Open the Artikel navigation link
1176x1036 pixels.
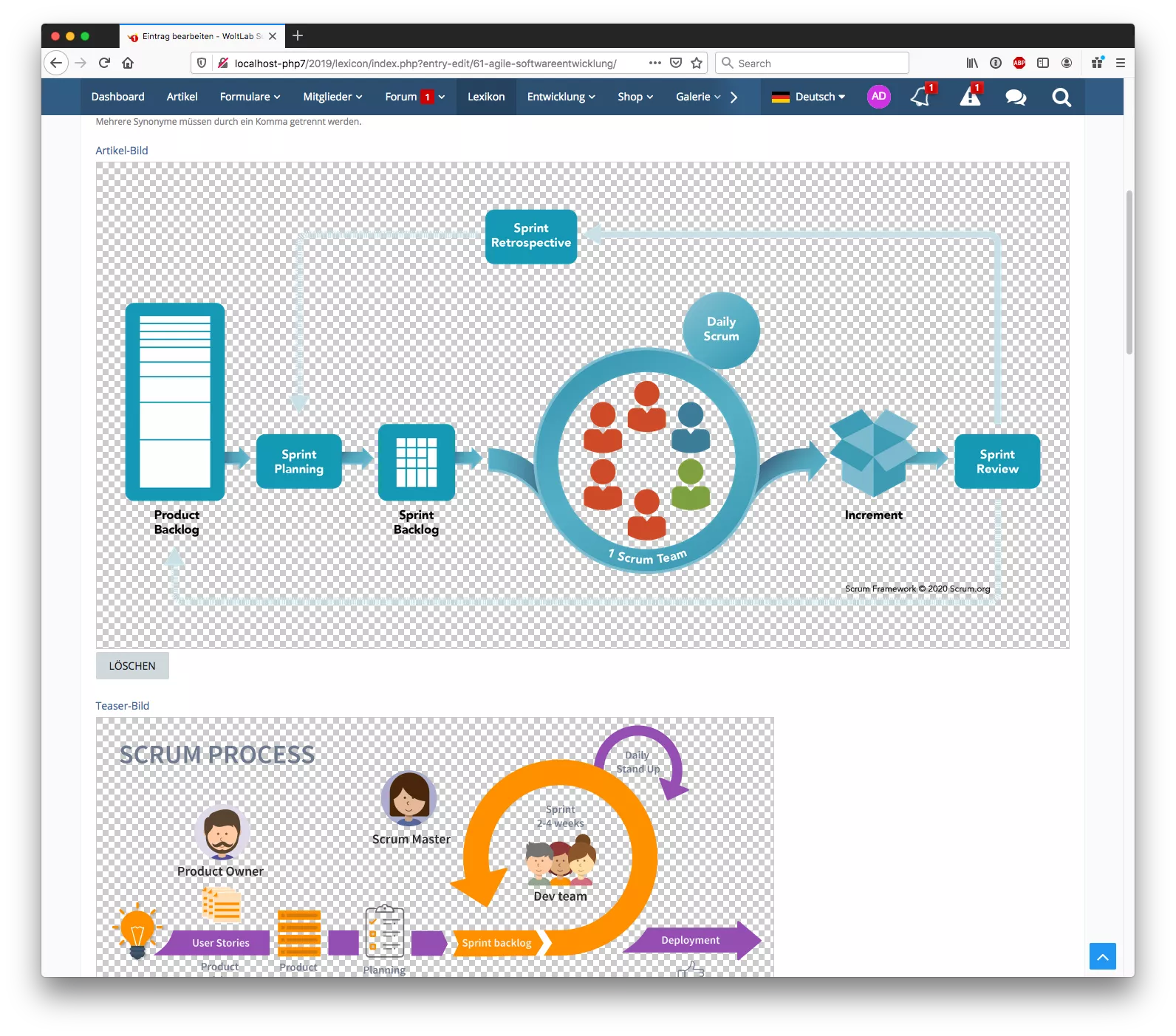tap(182, 97)
